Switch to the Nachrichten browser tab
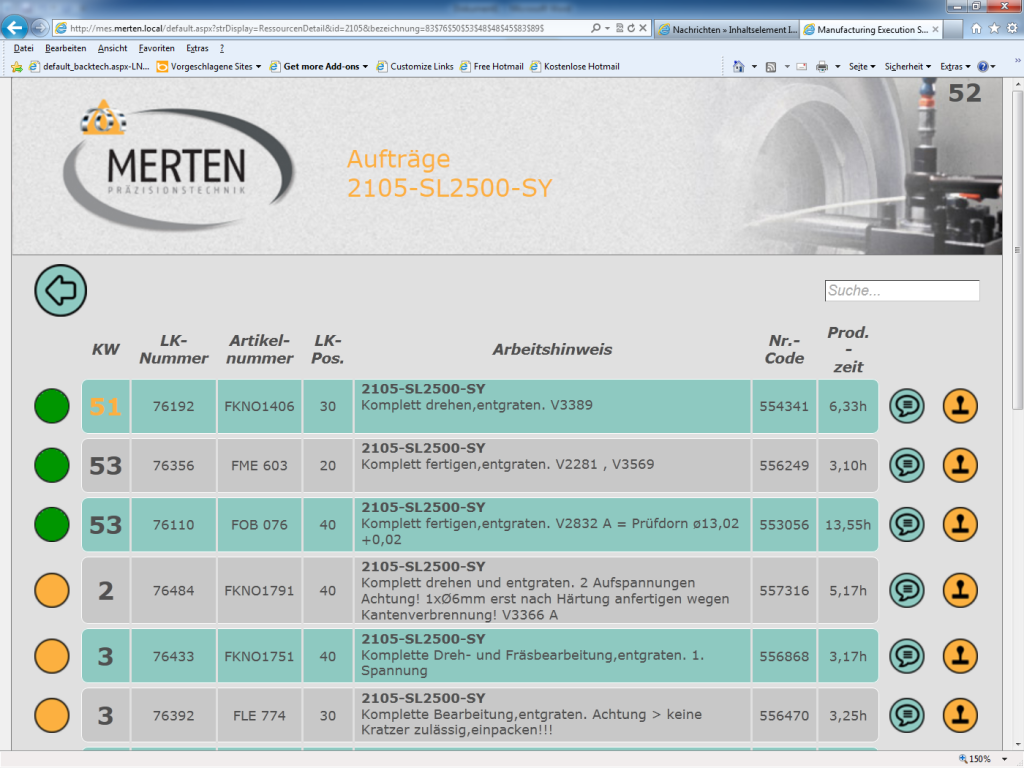 (x=729, y=30)
